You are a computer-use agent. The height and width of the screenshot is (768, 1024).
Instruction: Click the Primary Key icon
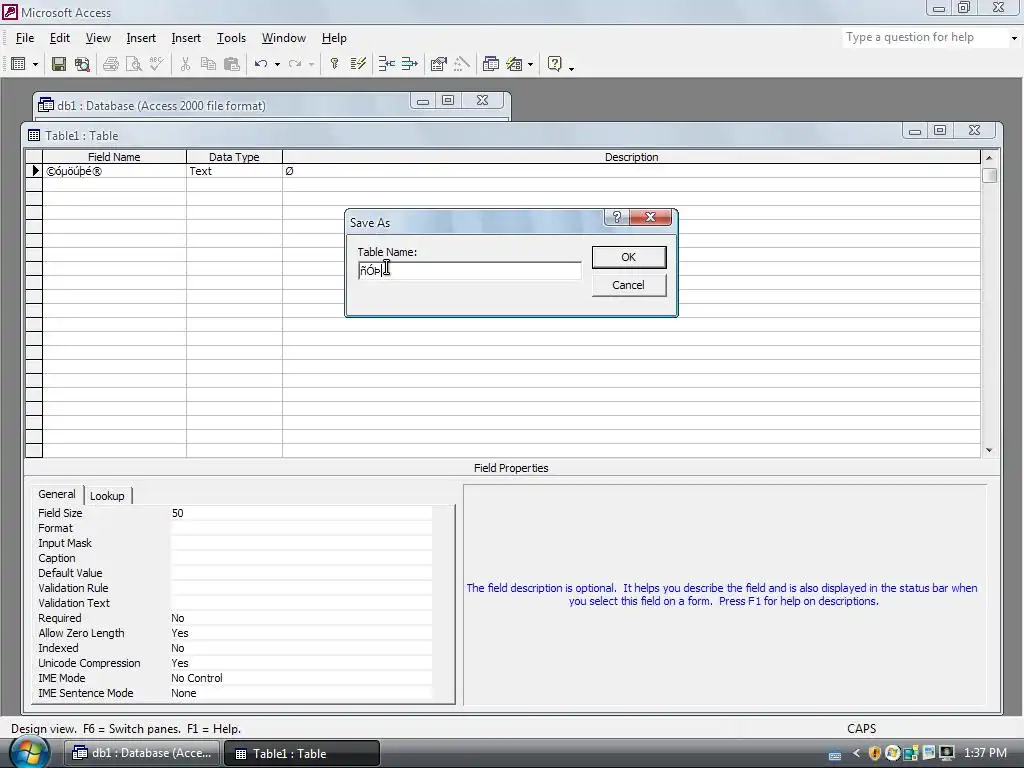pyautogui.click(x=334, y=64)
